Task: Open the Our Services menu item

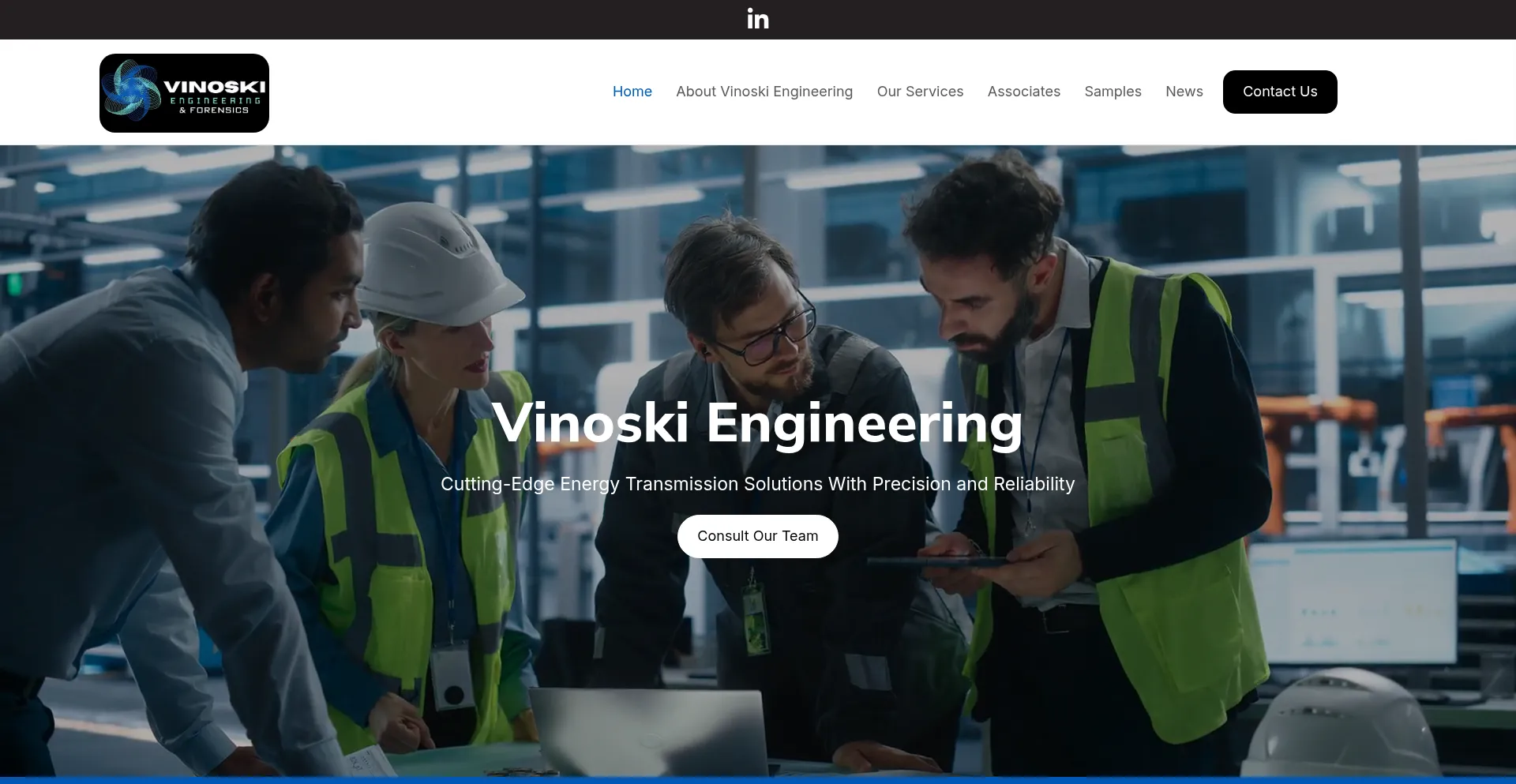Action: [x=920, y=92]
